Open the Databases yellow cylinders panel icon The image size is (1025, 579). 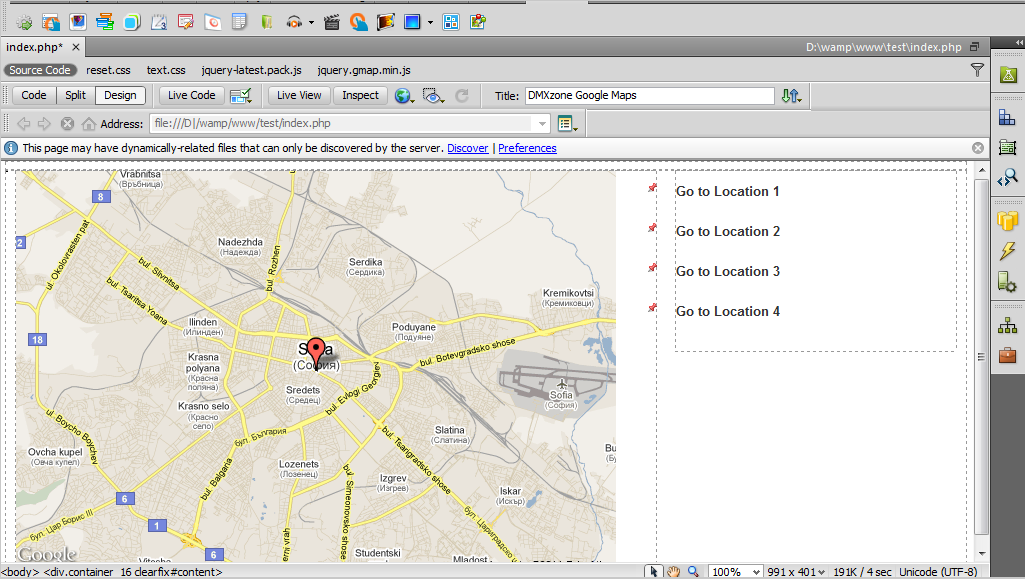point(1007,221)
